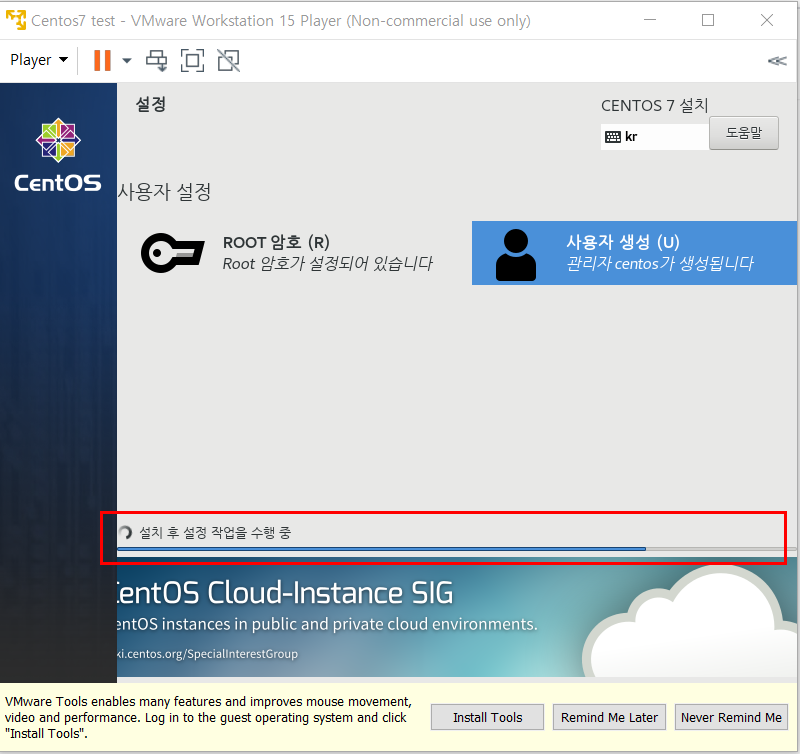800x754 pixels.
Task: Click the CentOS logo in sidebar
Action: coord(58,155)
